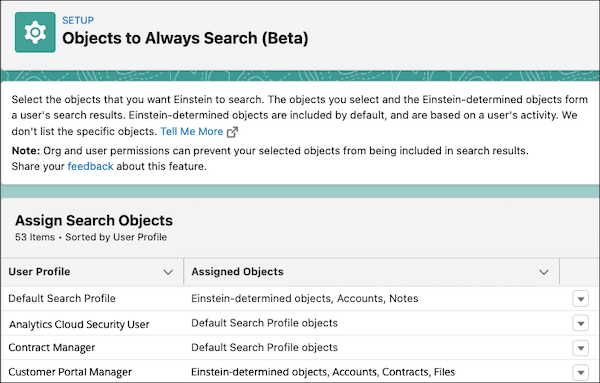Select the Customer Portal Manager profile
The height and width of the screenshot is (383, 600).
70,372
